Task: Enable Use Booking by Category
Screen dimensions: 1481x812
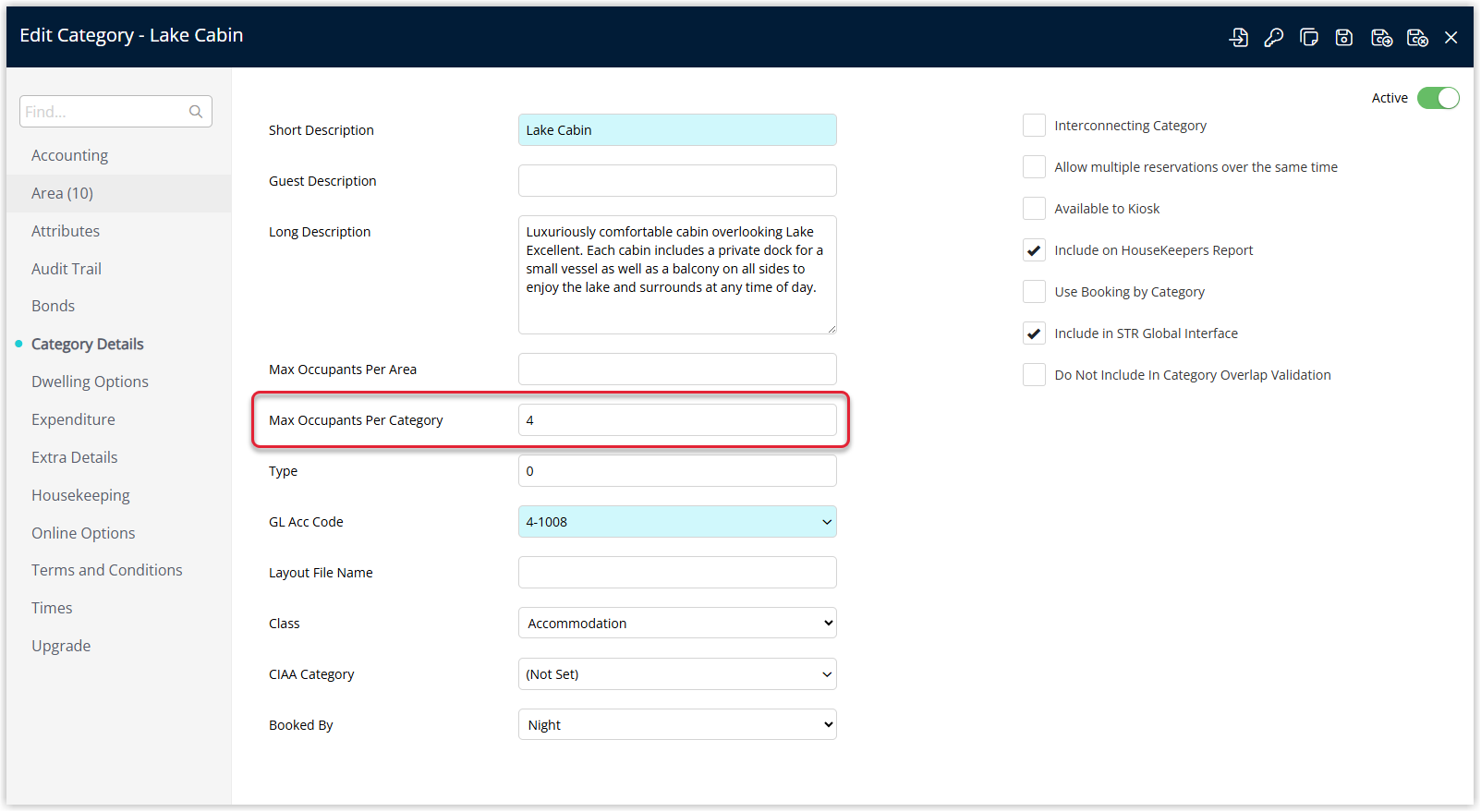Action: pyautogui.click(x=1034, y=292)
